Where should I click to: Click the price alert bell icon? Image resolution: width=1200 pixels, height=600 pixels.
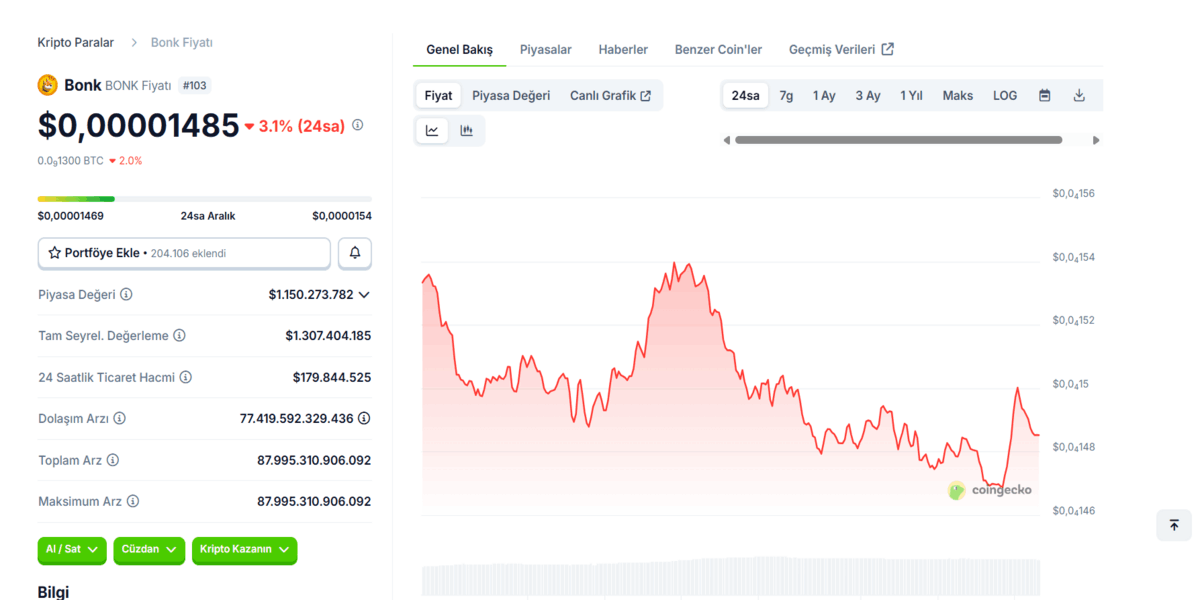click(x=355, y=253)
